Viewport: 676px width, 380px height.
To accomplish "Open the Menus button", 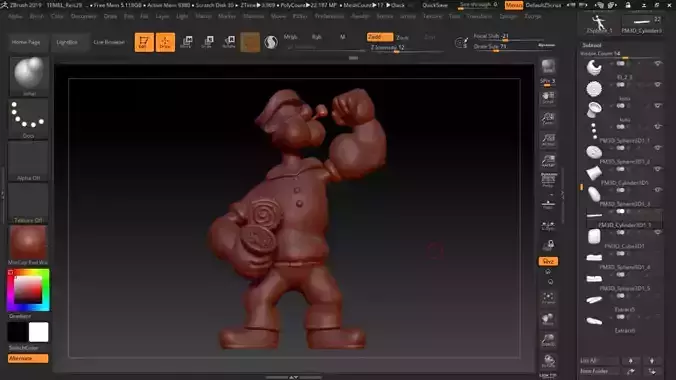I will pos(513,5).
